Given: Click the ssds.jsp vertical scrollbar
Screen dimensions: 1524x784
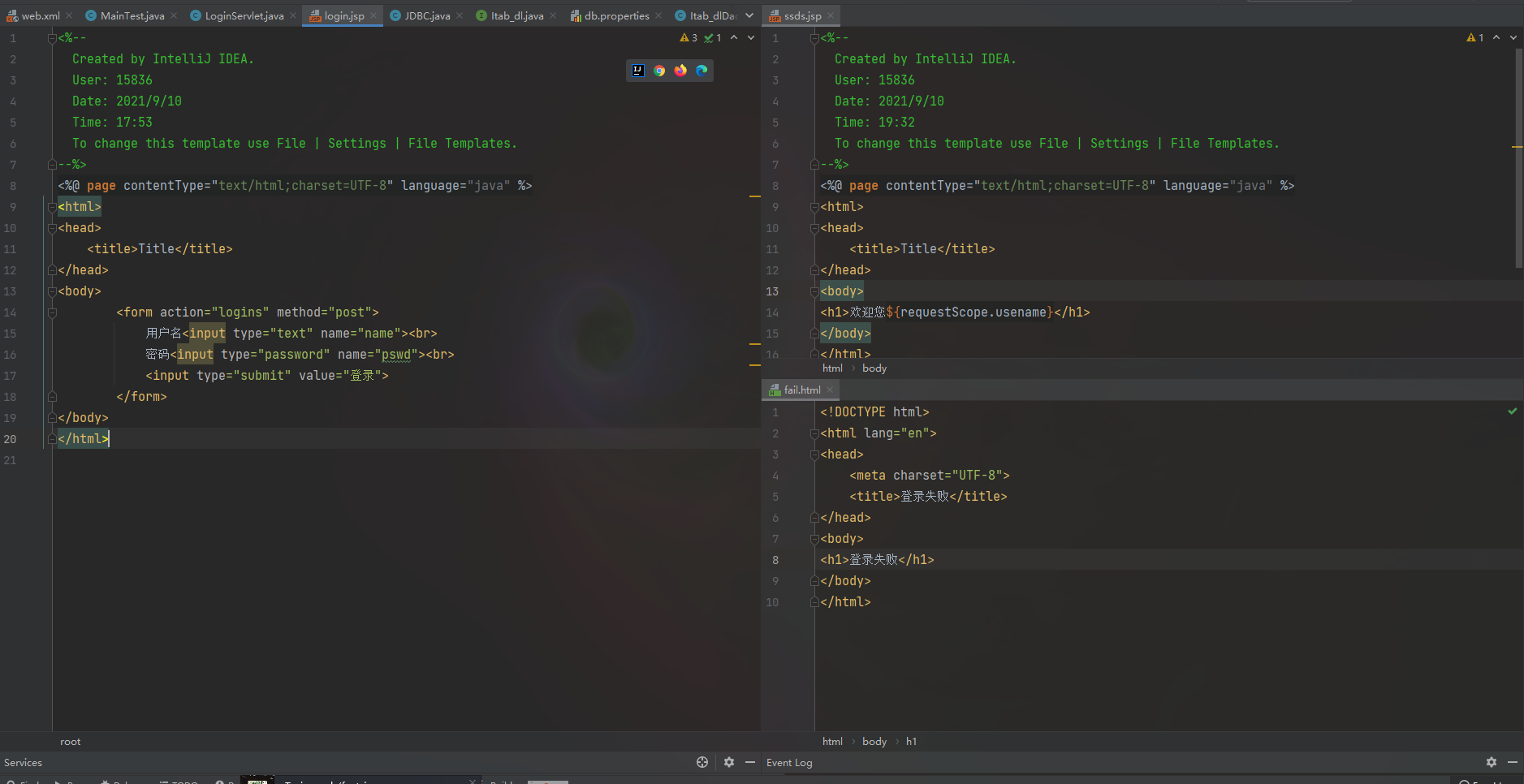Looking at the screenshot, I should pyautogui.click(x=1518, y=158).
